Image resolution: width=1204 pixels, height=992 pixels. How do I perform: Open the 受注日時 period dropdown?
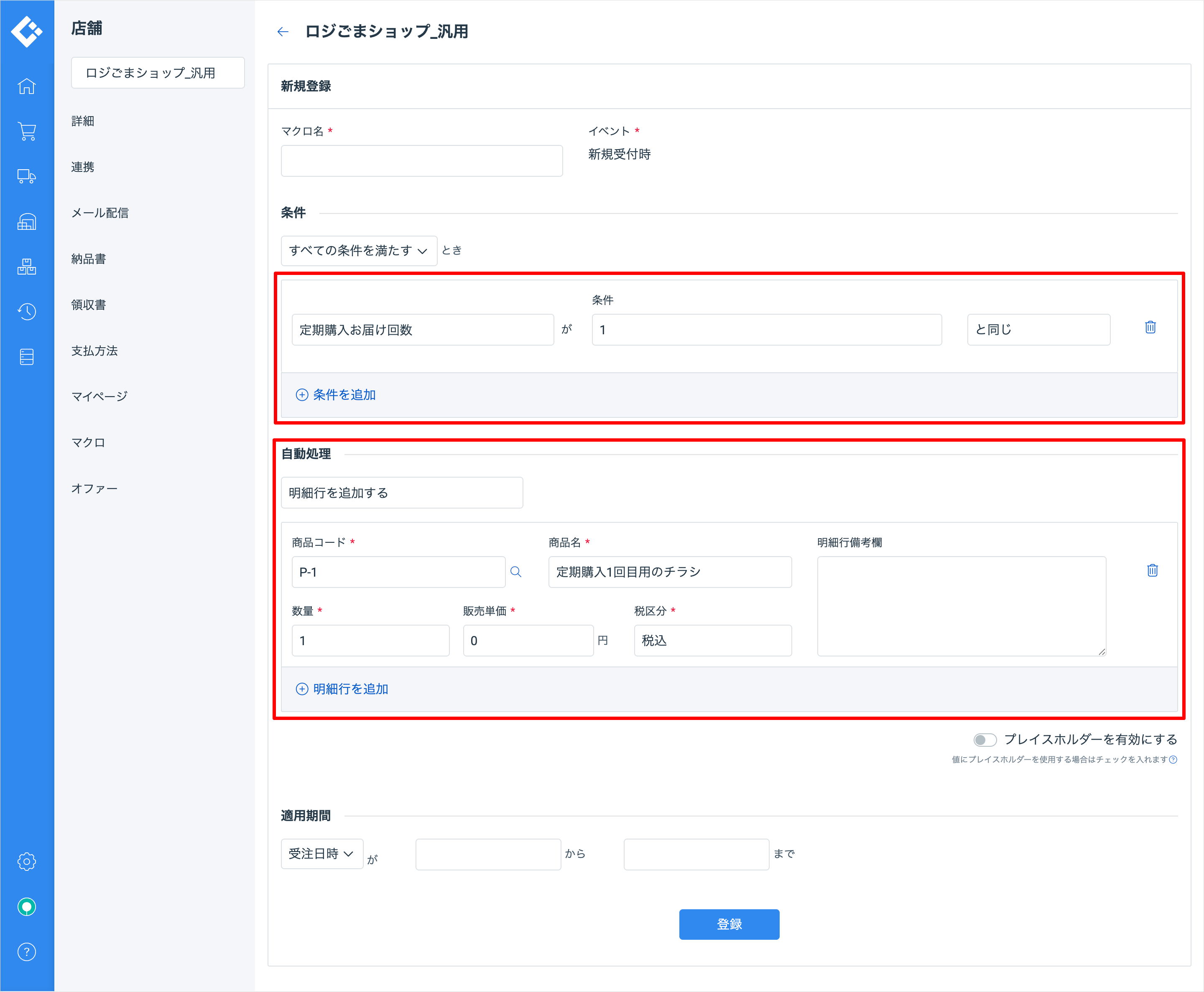tap(321, 854)
